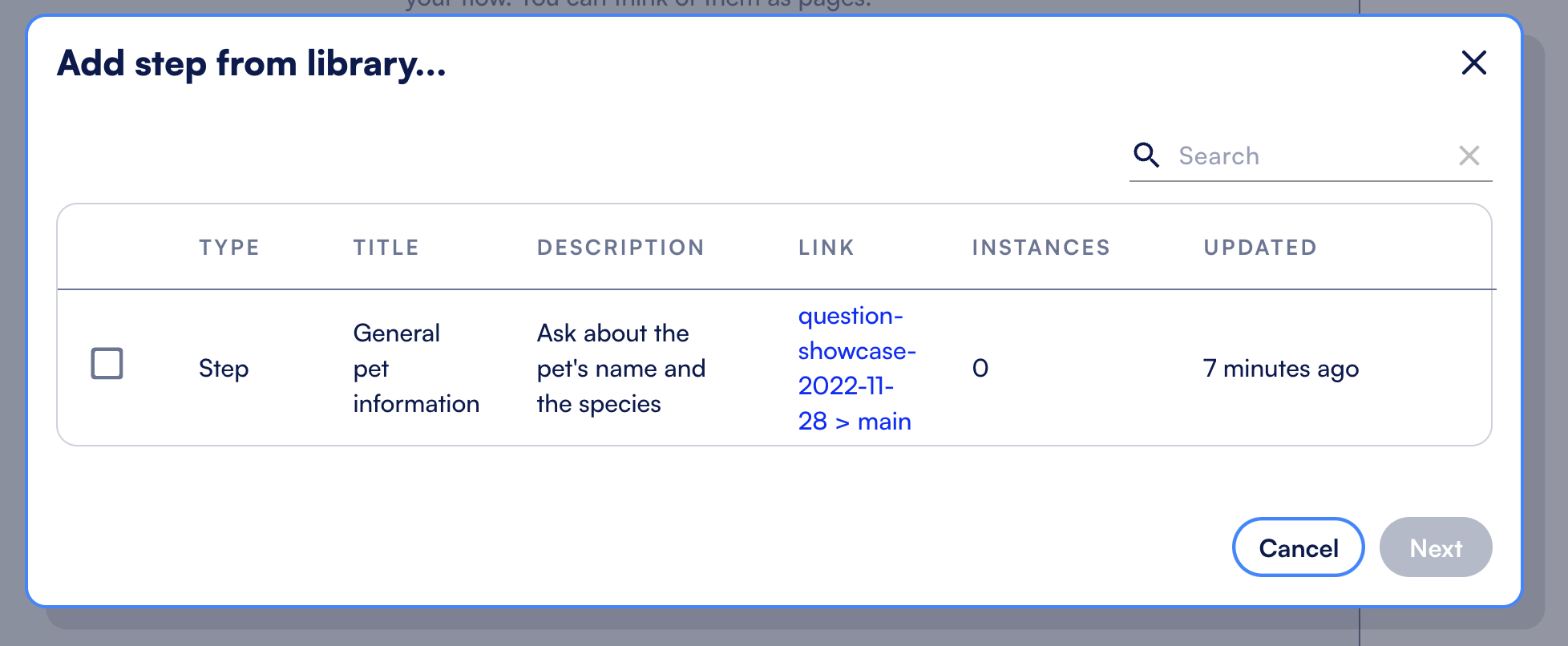Close the Add step from library dialog

click(1473, 63)
